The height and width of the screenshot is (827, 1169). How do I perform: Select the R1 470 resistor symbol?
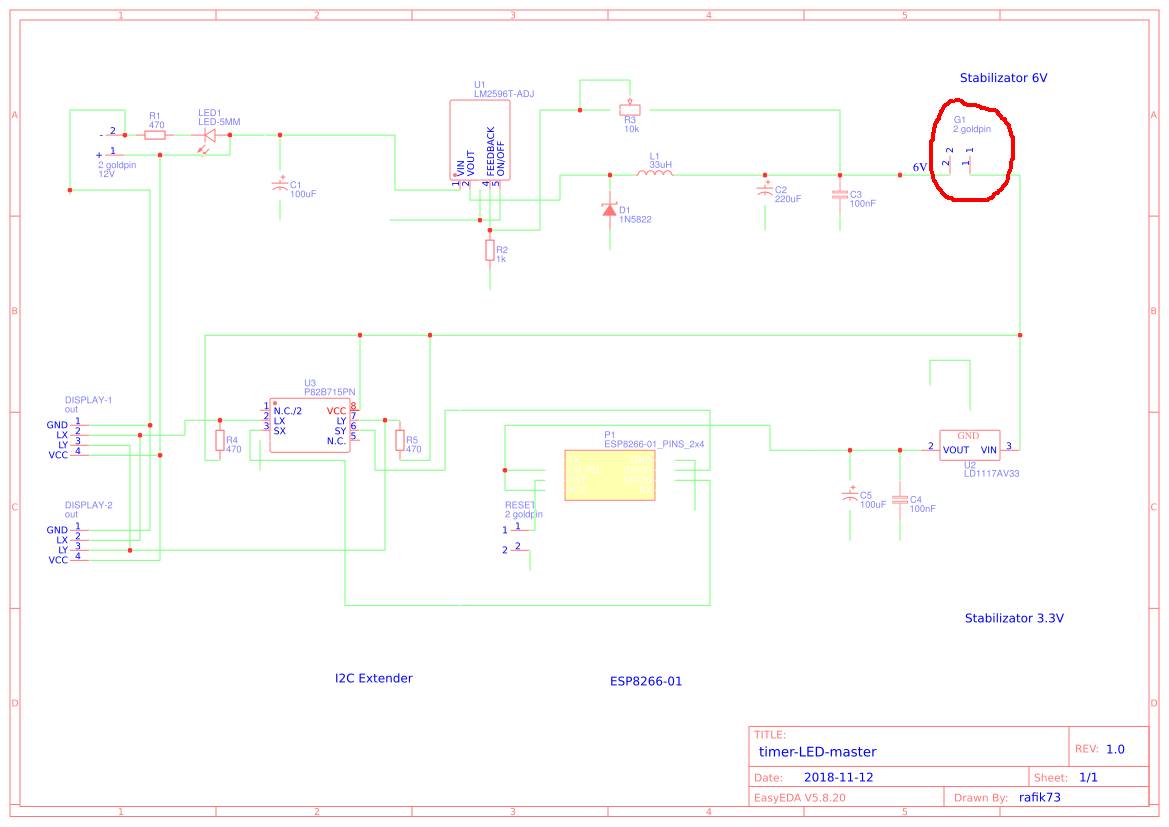(155, 134)
